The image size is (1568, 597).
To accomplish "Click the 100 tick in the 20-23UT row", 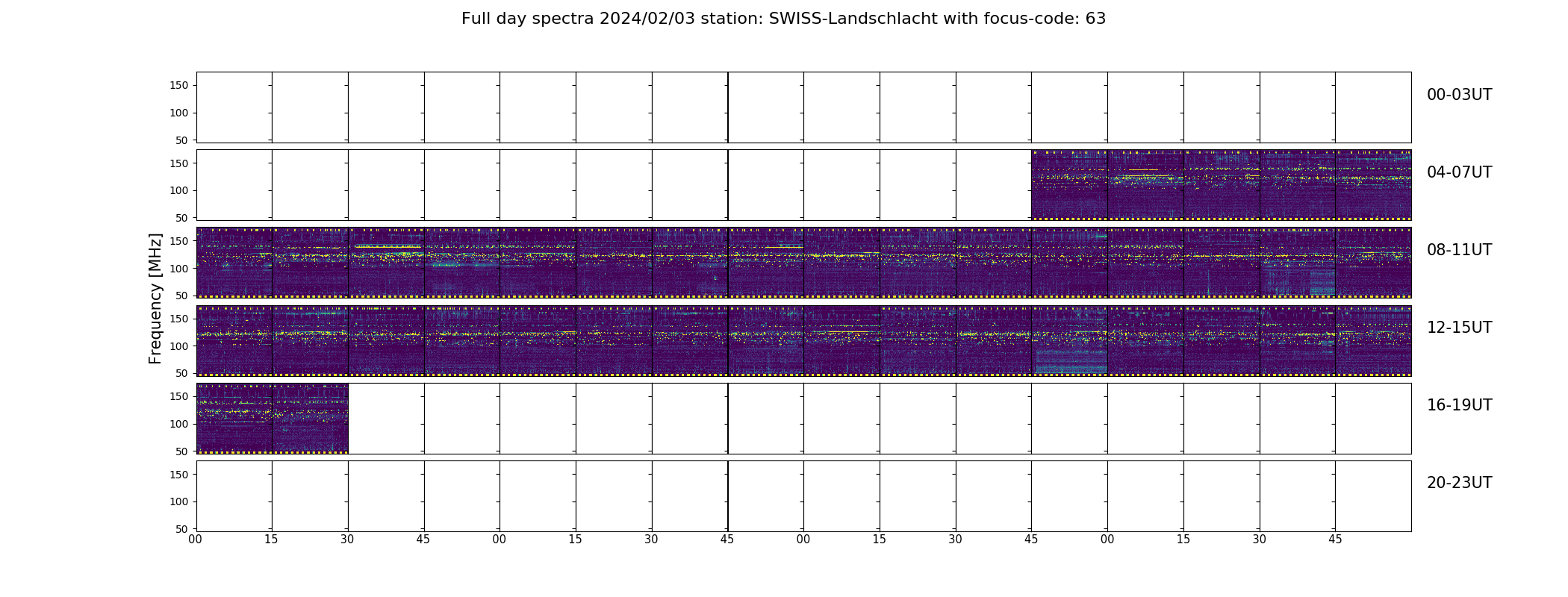I will tap(179, 501).
